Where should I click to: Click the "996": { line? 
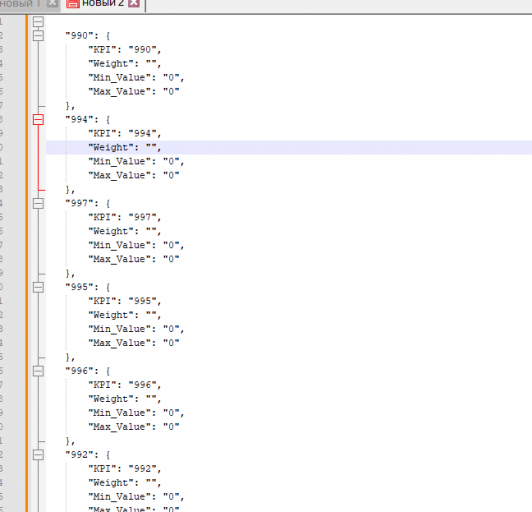tap(88, 371)
